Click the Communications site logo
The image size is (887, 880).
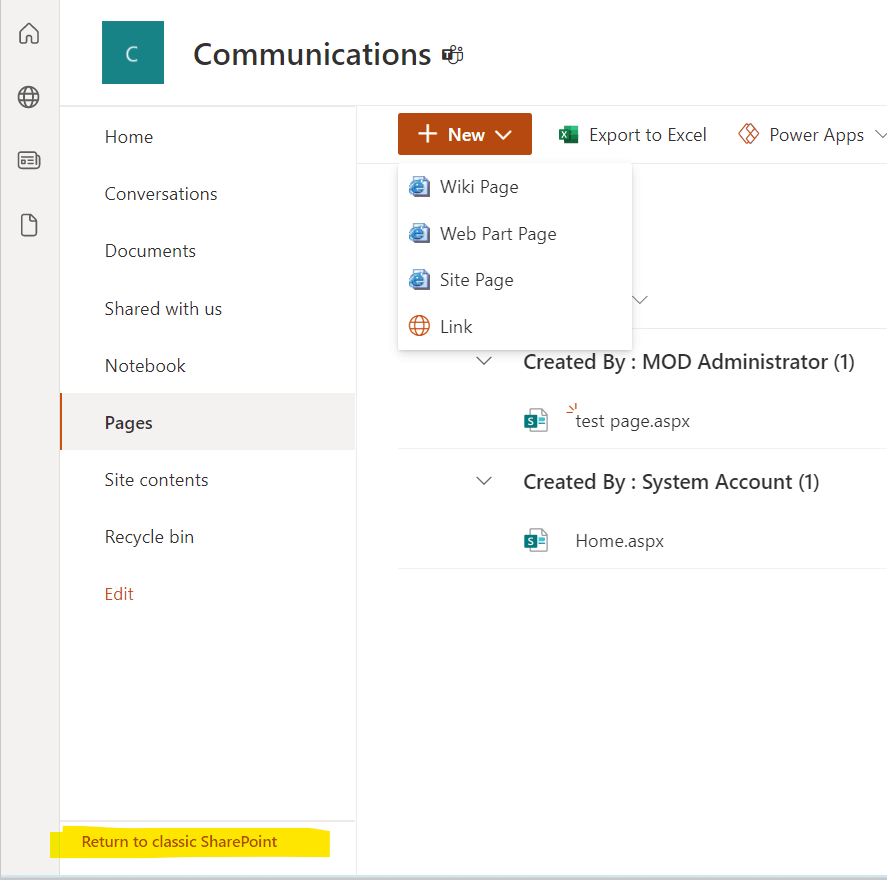pos(132,52)
